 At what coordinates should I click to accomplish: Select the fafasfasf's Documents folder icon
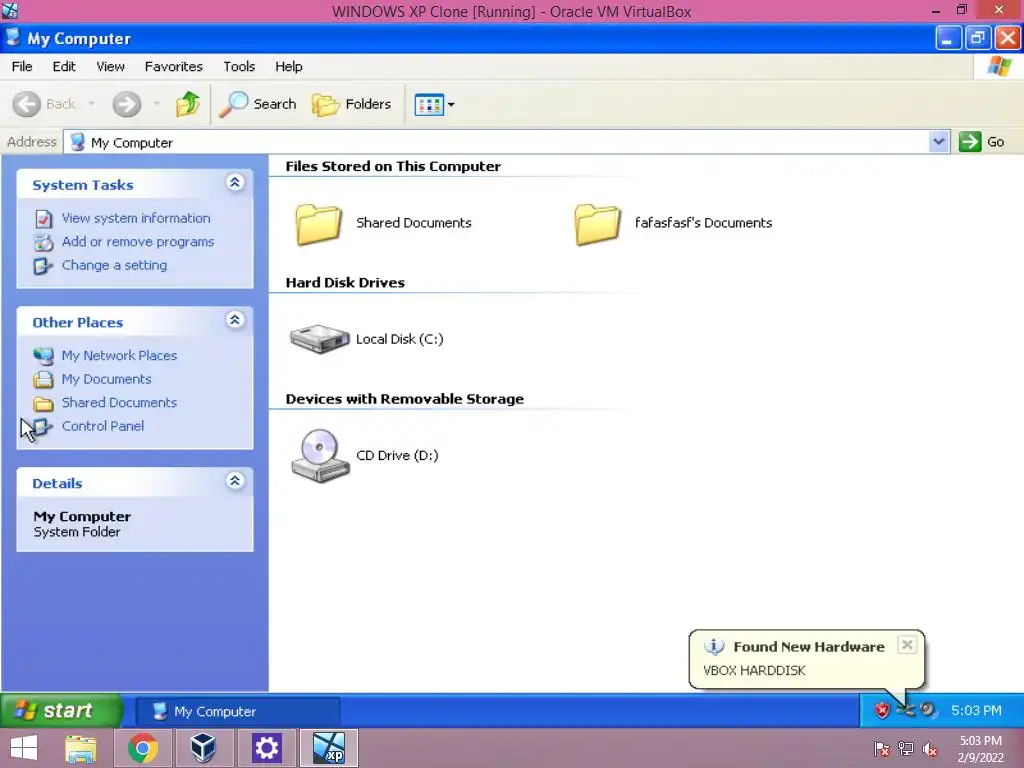[598, 223]
